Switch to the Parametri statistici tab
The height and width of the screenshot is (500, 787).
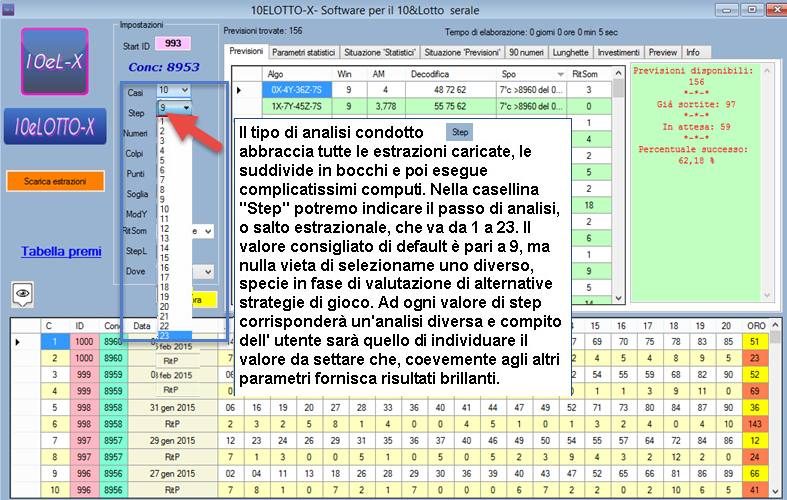(x=303, y=51)
